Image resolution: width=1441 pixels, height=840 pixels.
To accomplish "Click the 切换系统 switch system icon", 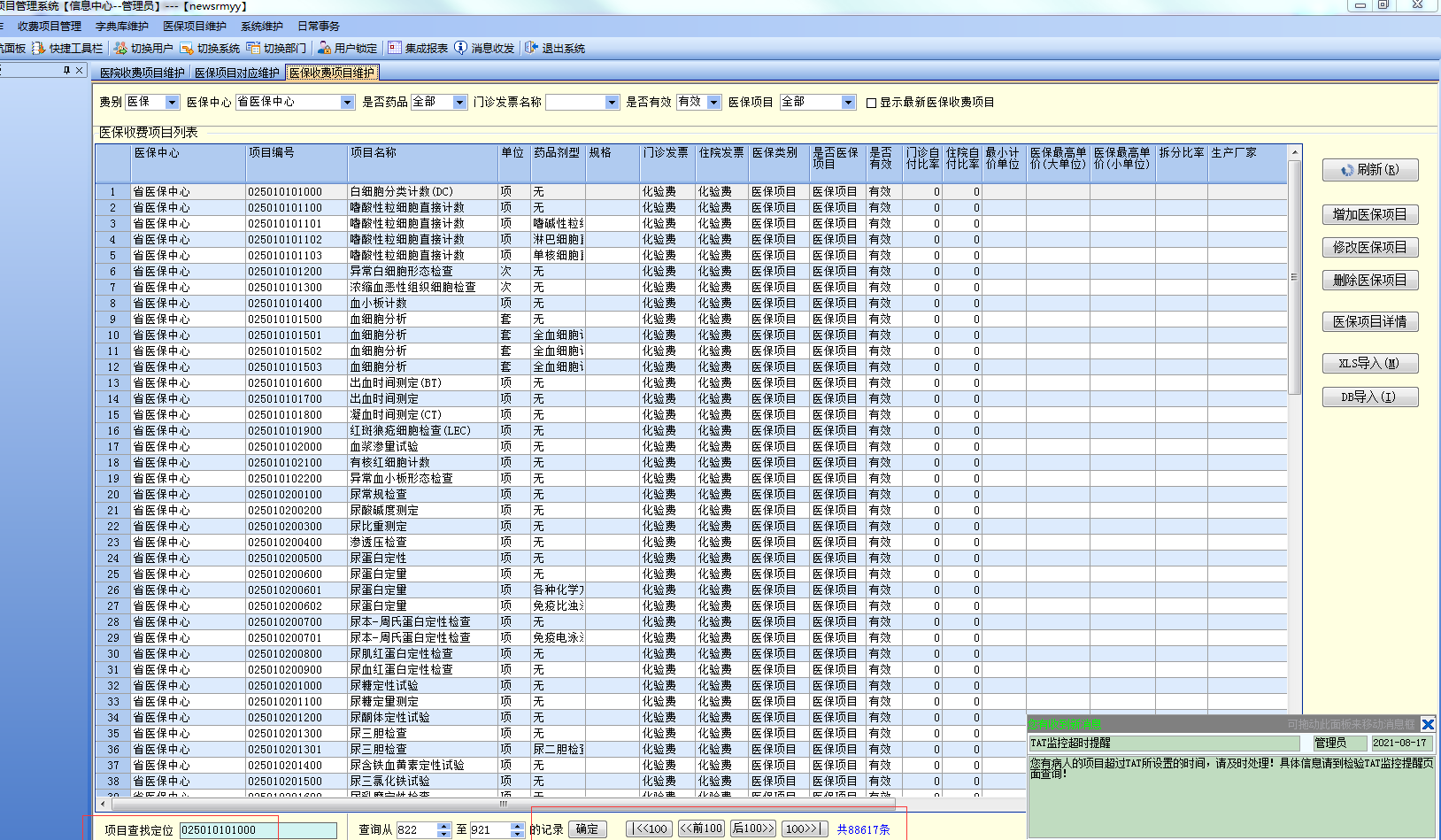I will click(187, 48).
